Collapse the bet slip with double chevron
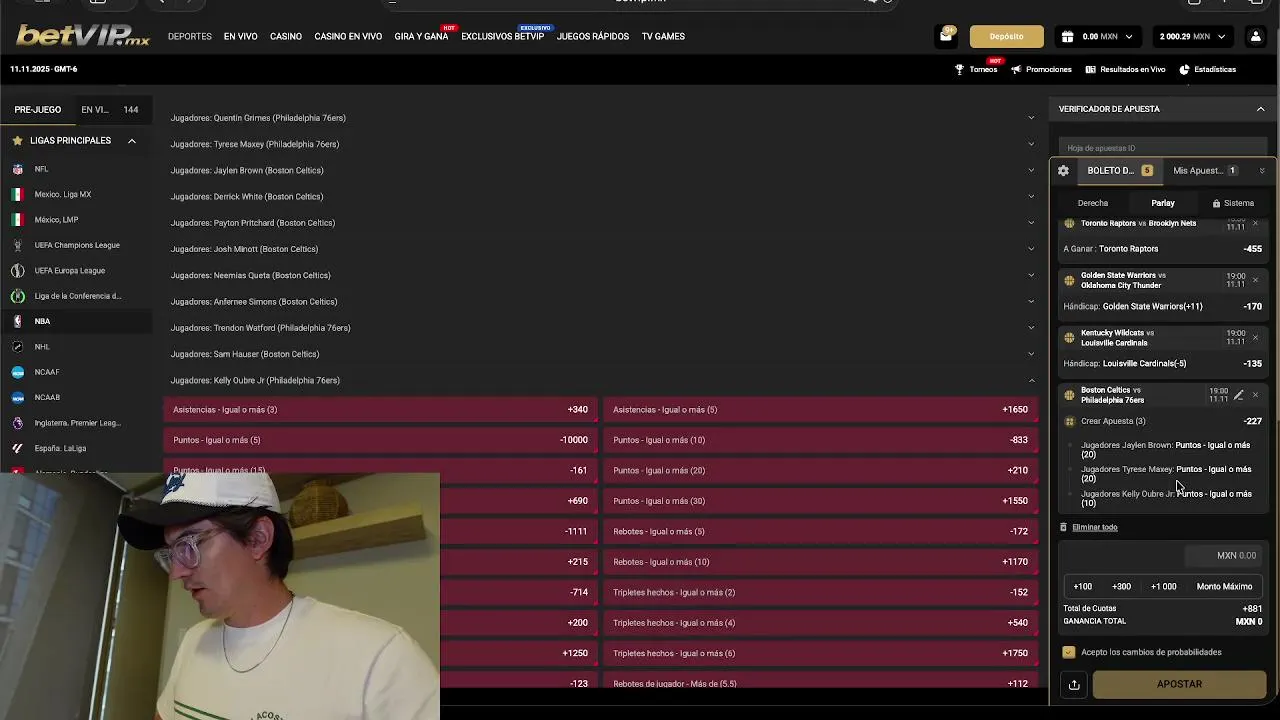 [1262, 171]
